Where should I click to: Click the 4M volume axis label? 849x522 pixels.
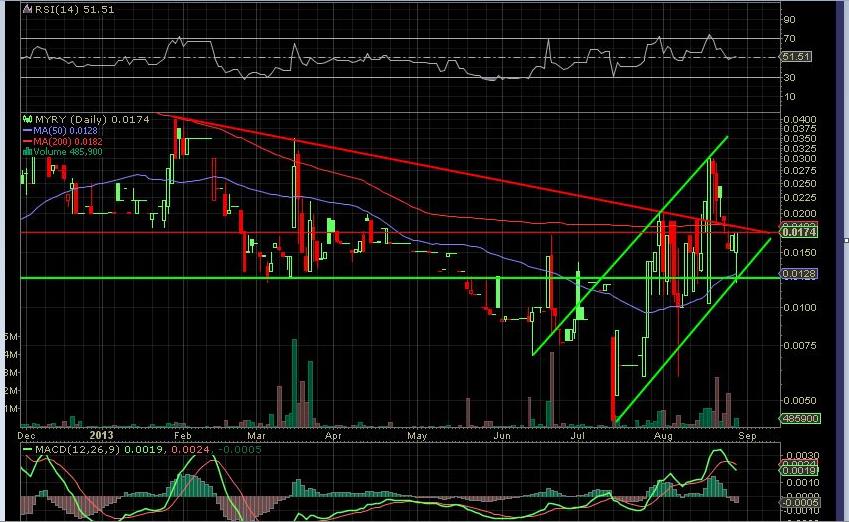11,355
